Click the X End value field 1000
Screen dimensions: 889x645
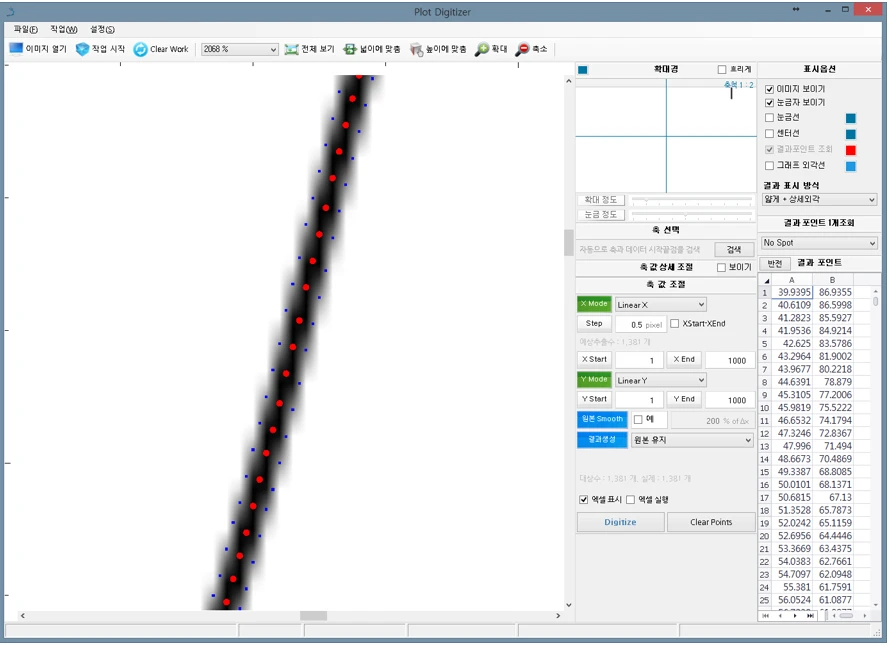pos(730,360)
